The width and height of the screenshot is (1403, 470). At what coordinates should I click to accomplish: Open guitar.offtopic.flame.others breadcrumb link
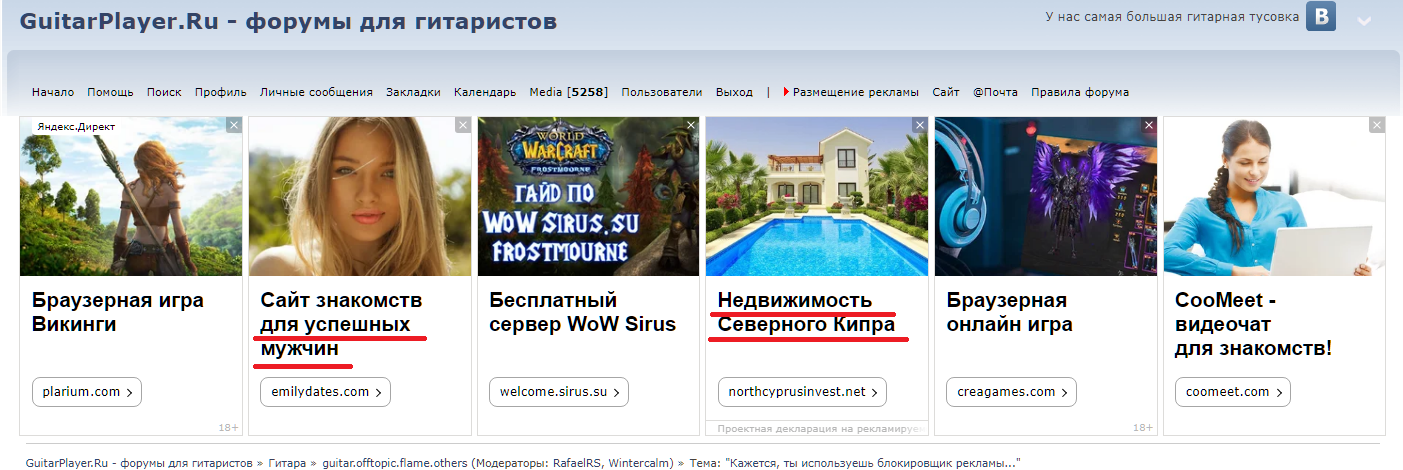coord(394,463)
